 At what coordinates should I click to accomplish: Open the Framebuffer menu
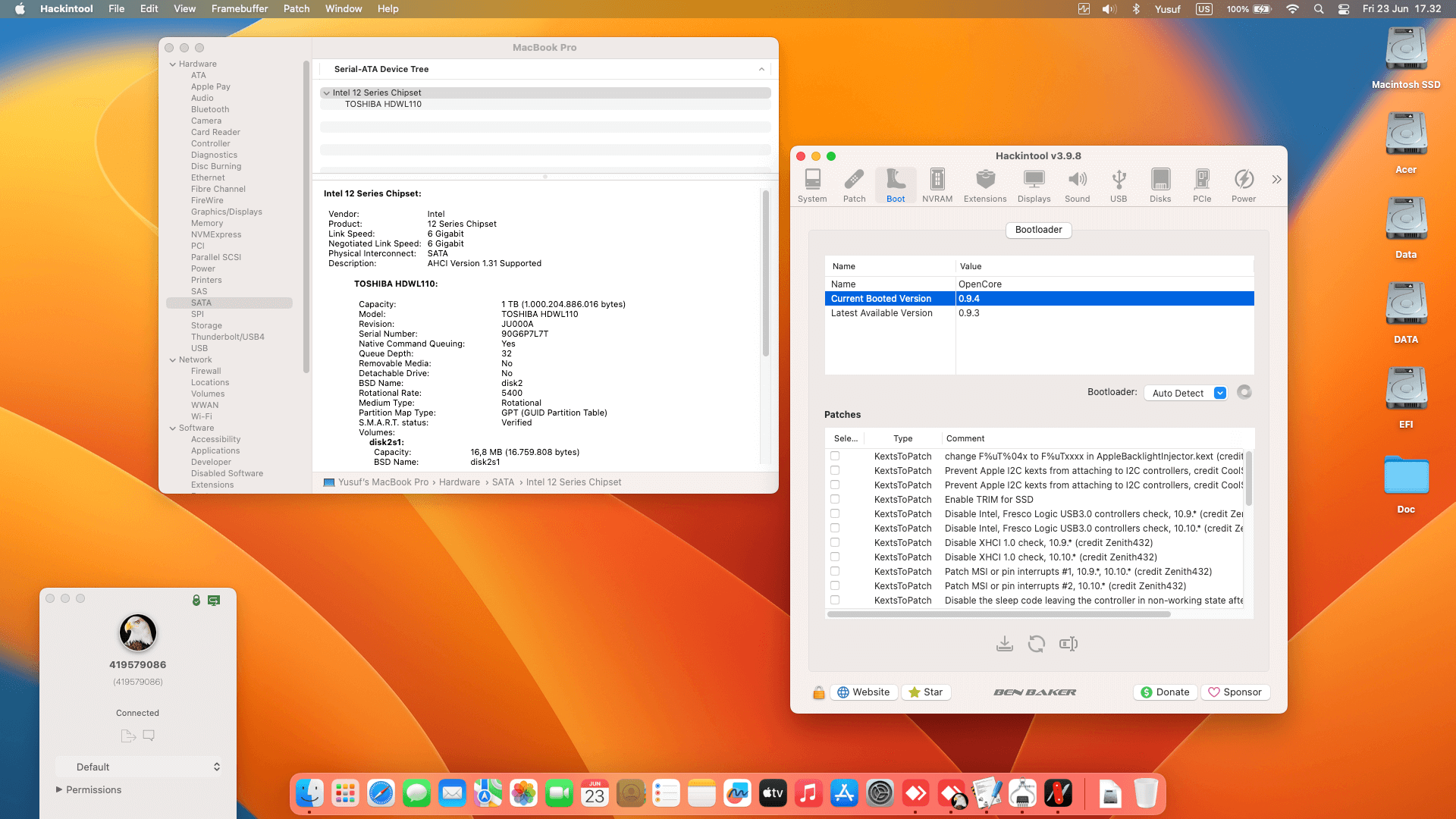[x=239, y=9]
